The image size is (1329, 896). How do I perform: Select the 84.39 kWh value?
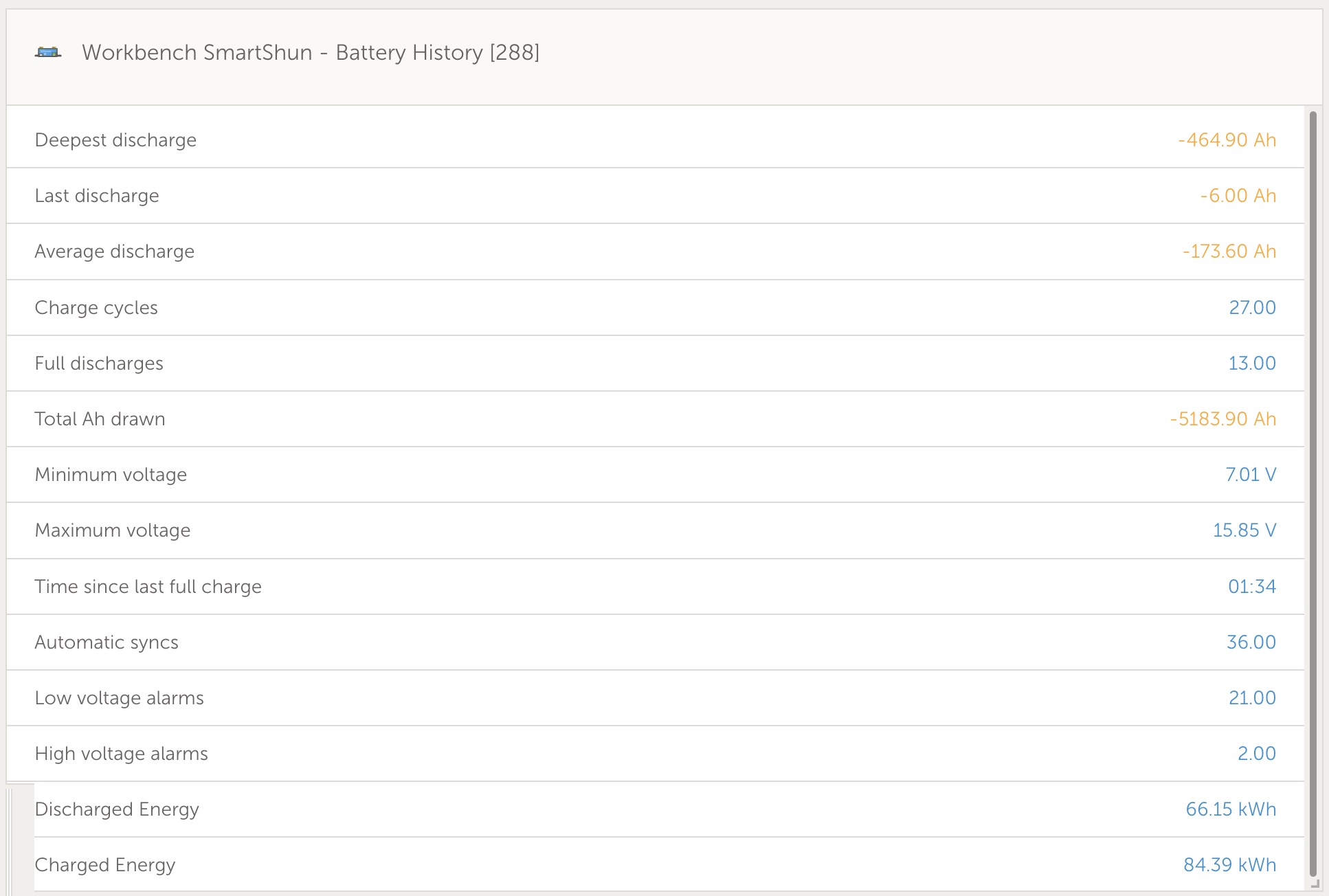tap(1229, 864)
